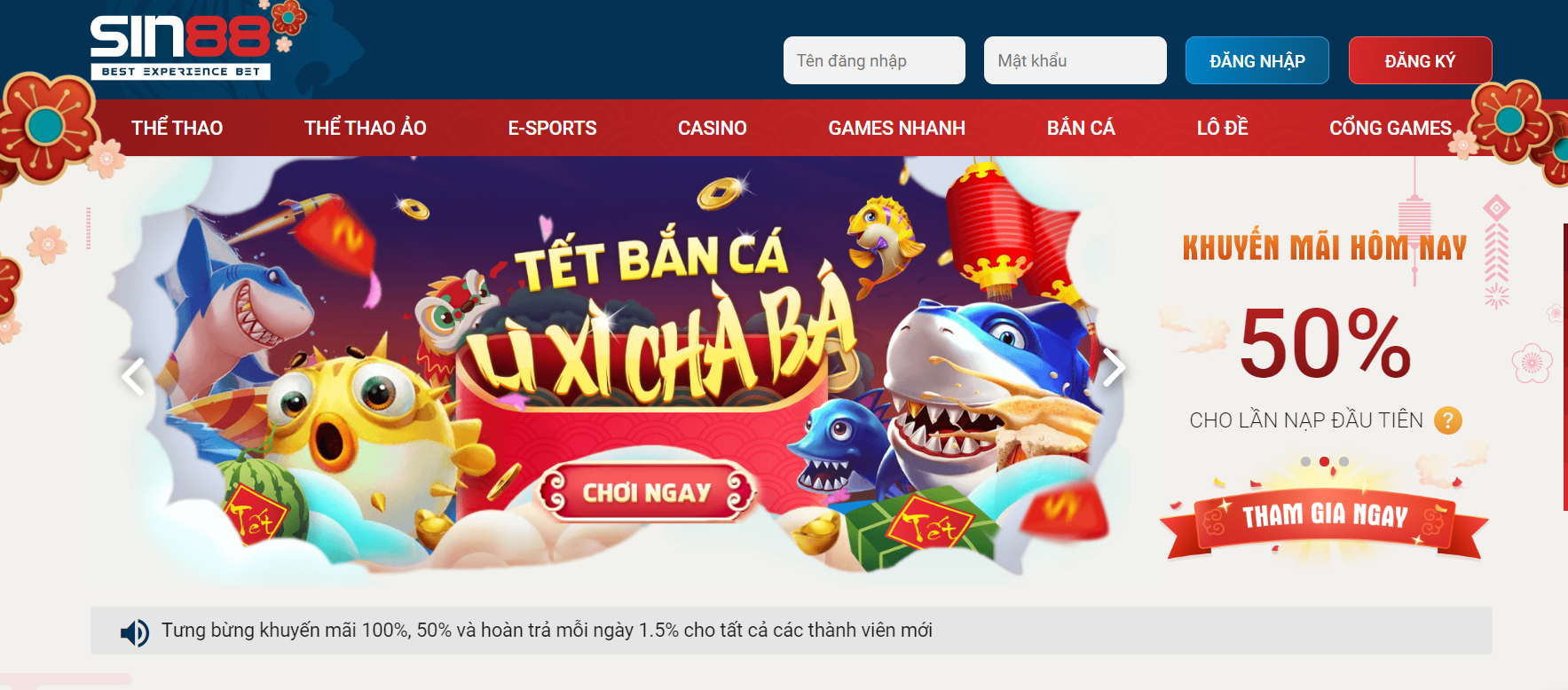Click the ĐĂNG KÝ register button
This screenshot has width=1568, height=690.
pos(1420,60)
